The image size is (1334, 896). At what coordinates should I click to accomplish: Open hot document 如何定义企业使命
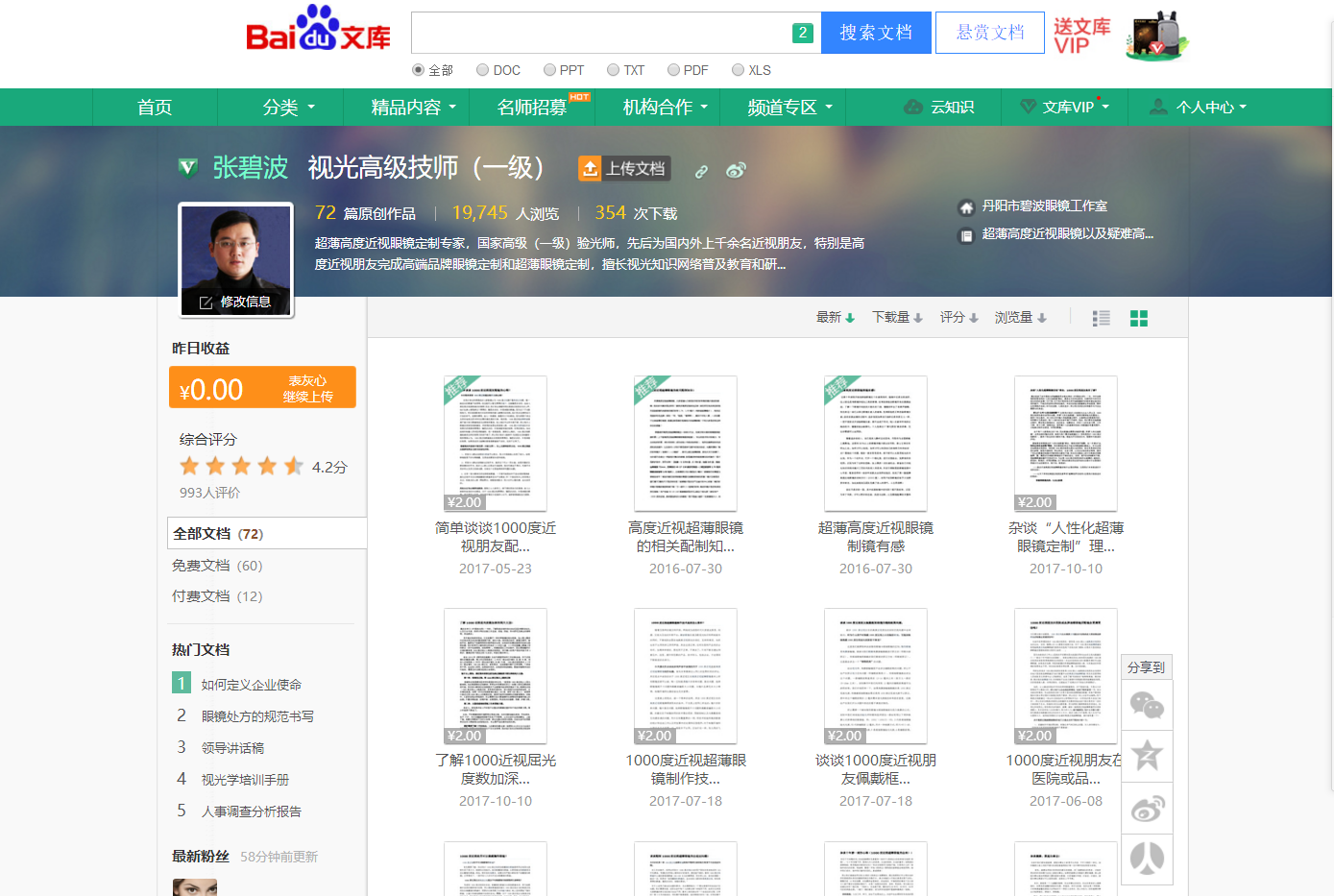[252, 685]
